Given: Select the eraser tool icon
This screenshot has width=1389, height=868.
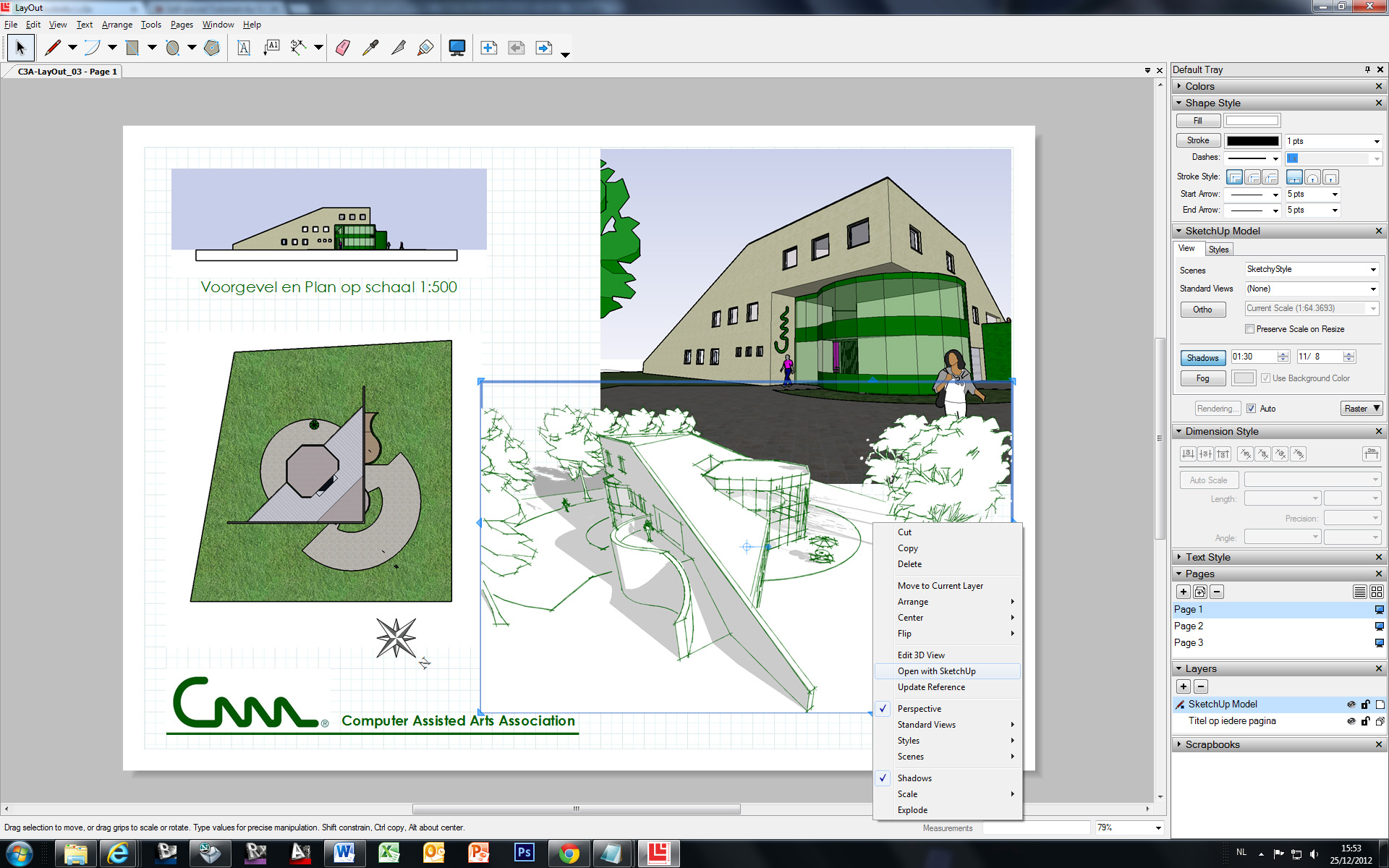Looking at the screenshot, I should (343, 48).
